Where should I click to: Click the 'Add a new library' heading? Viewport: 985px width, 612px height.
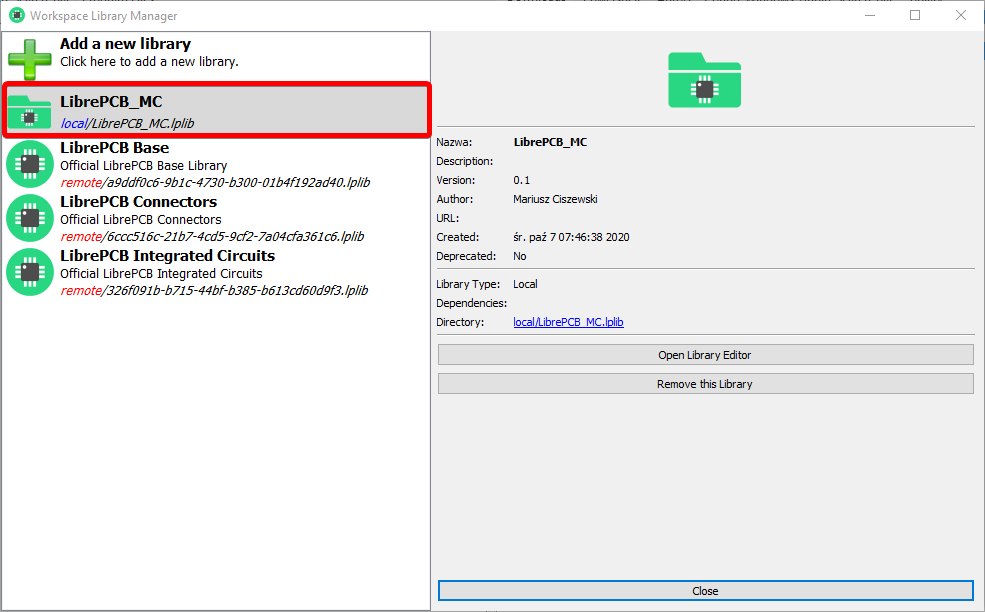click(126, 43)
